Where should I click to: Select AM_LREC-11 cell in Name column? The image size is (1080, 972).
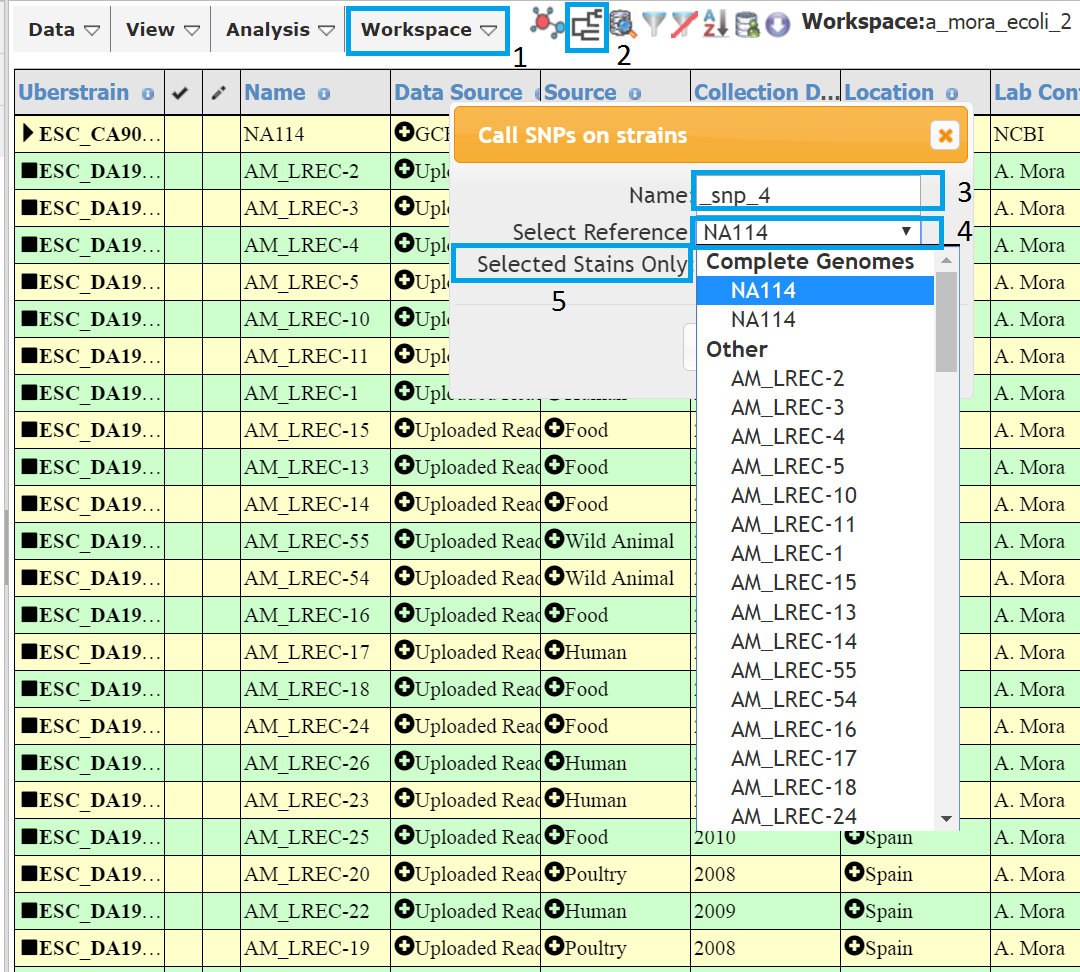(315, 356)
